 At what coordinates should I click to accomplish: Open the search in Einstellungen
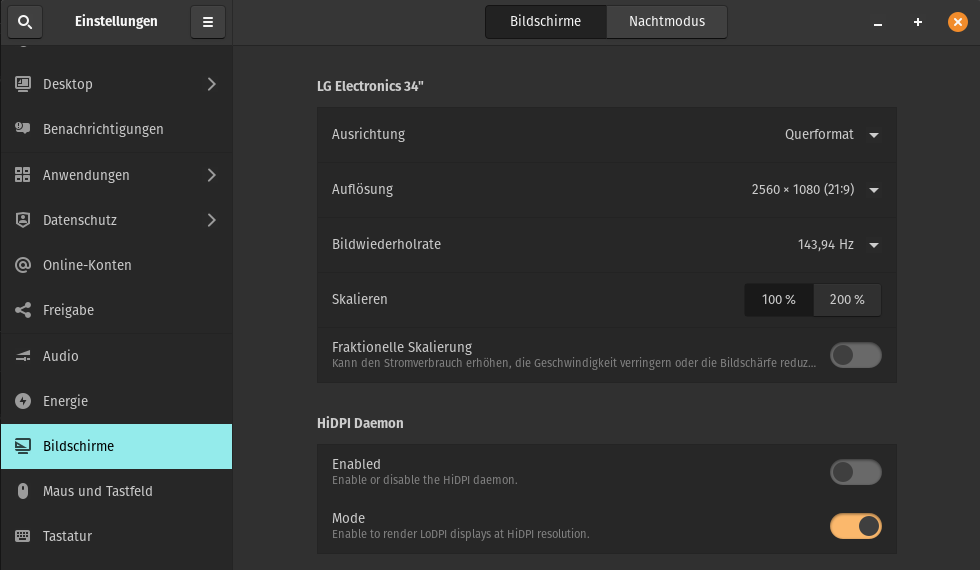click(x=25, y=22)
